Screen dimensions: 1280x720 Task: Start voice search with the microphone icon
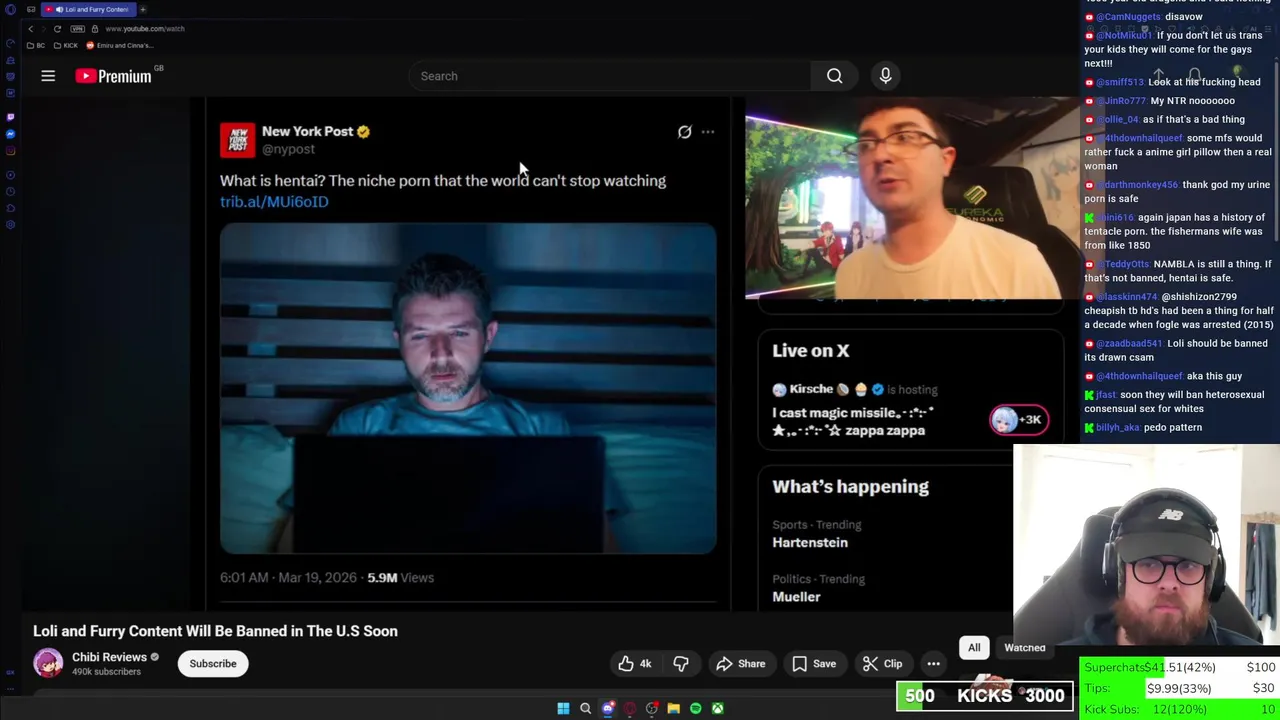point(885,76)
